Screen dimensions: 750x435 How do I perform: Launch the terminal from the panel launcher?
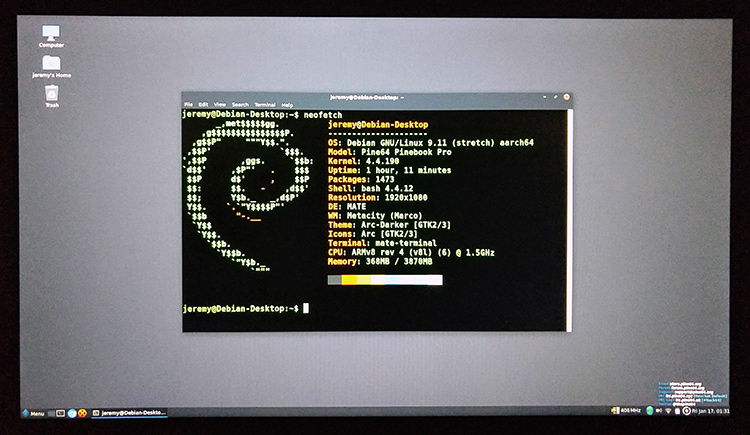pyautogui.click(x=60, y=413)
